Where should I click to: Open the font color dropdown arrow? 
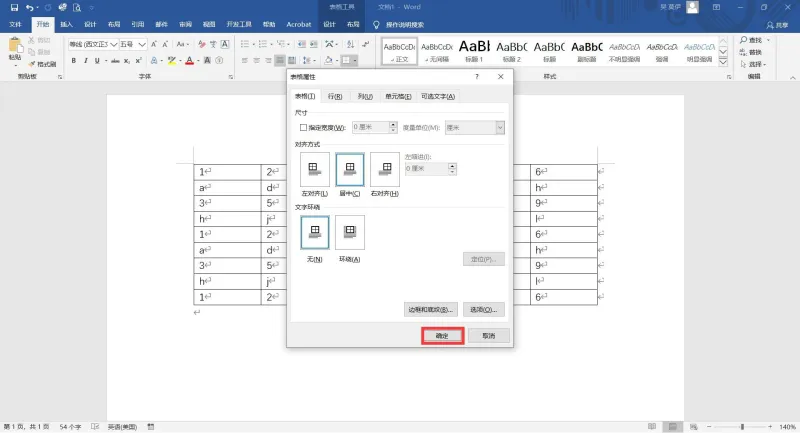click(198, 61)
